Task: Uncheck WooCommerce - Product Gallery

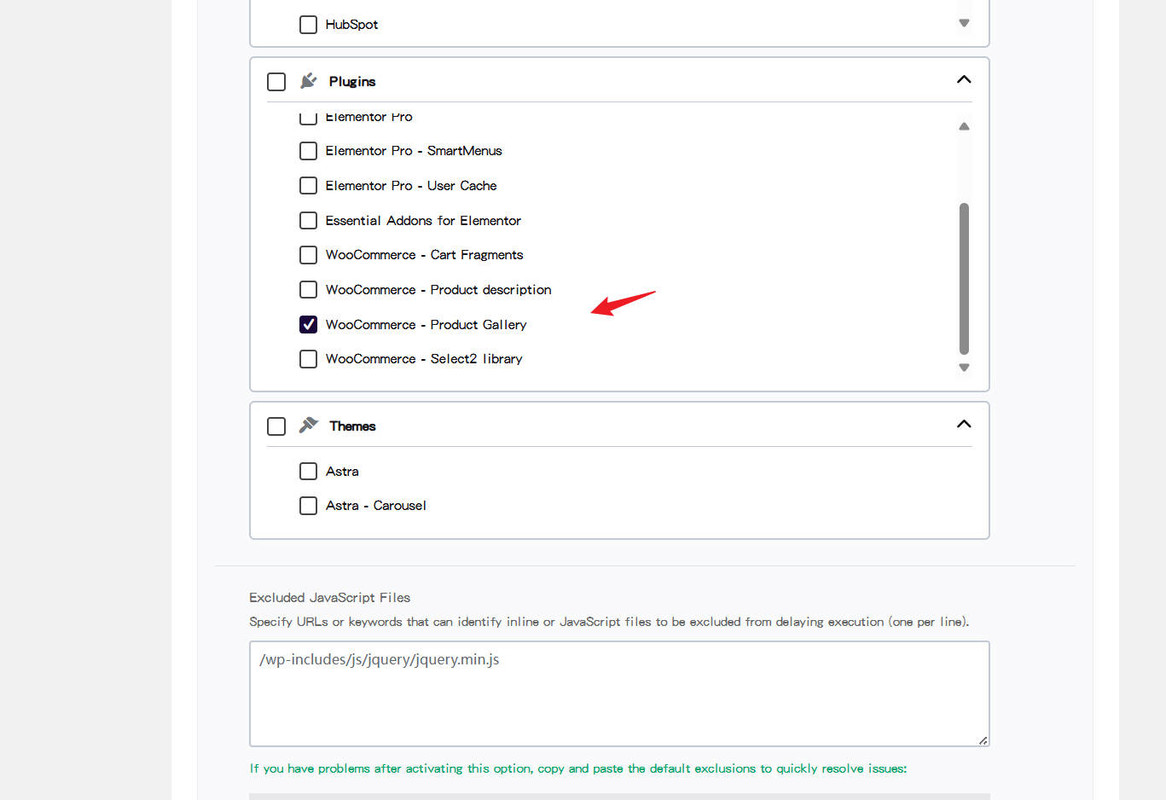Action: pos(308,325)
